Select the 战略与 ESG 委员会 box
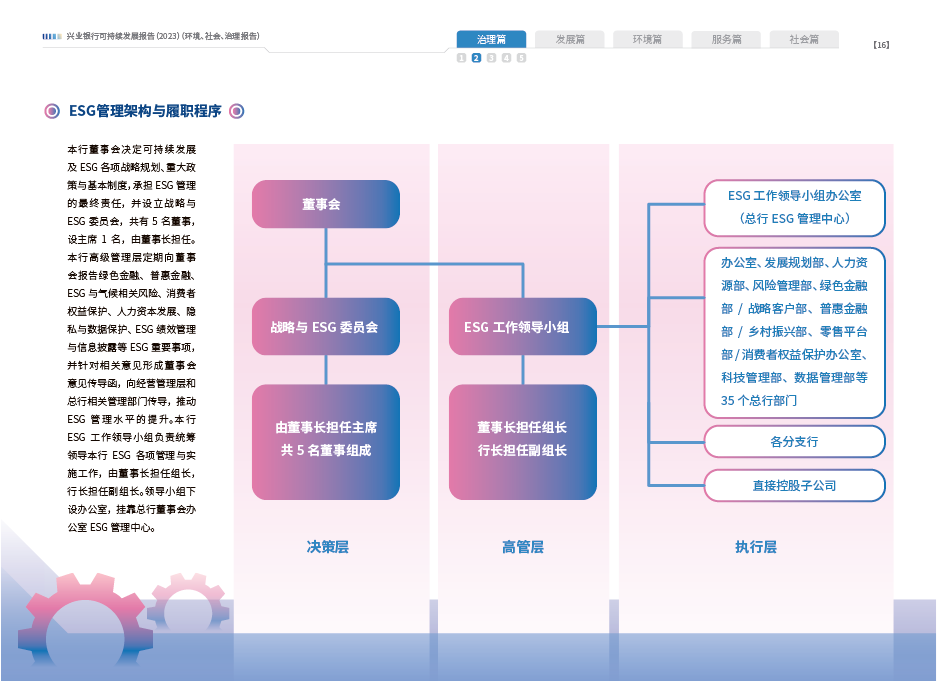937x681 pixels. 325,326
